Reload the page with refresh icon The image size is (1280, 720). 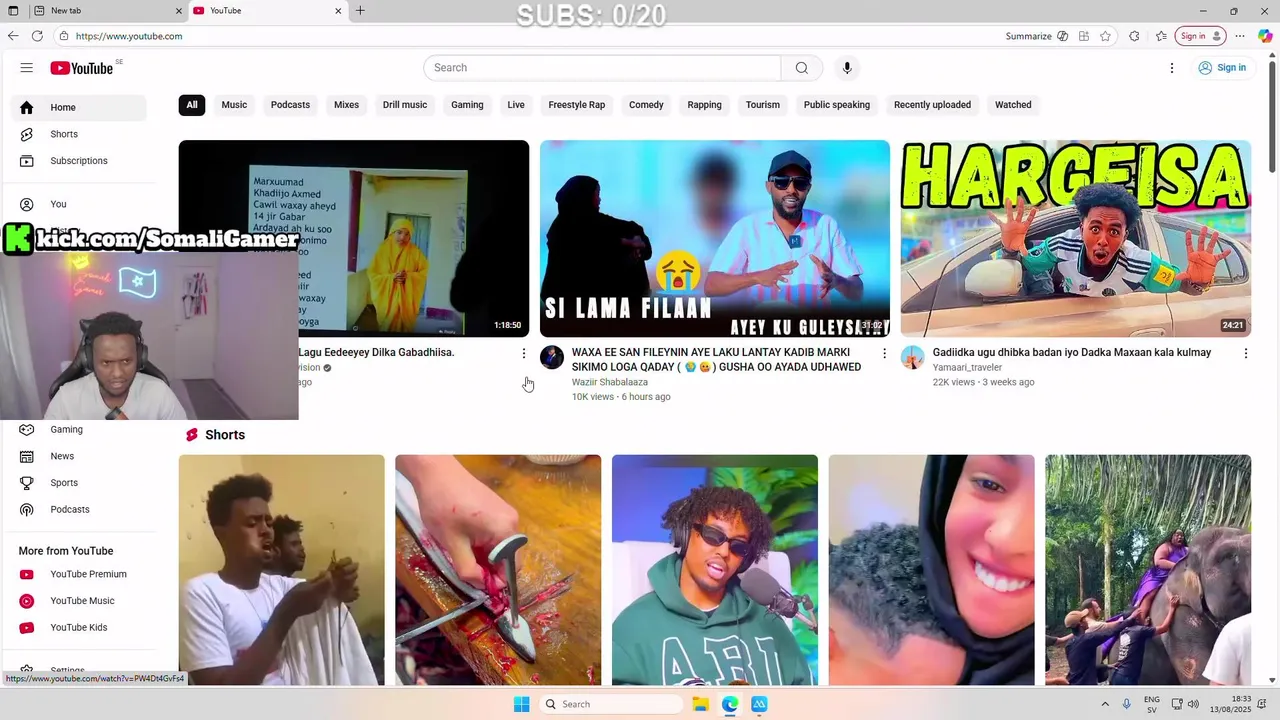(x=37, y=36)
